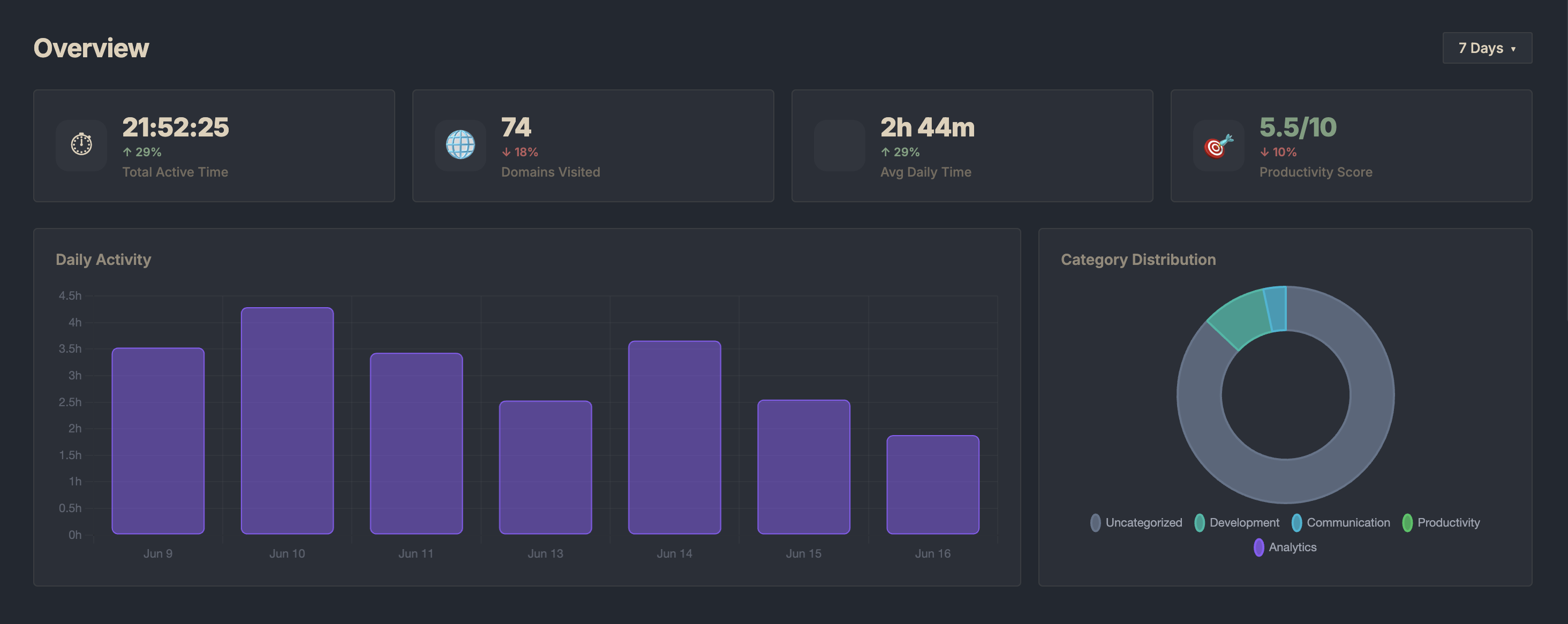Select the Jun 11 activity bar

[x=416, y=443]
